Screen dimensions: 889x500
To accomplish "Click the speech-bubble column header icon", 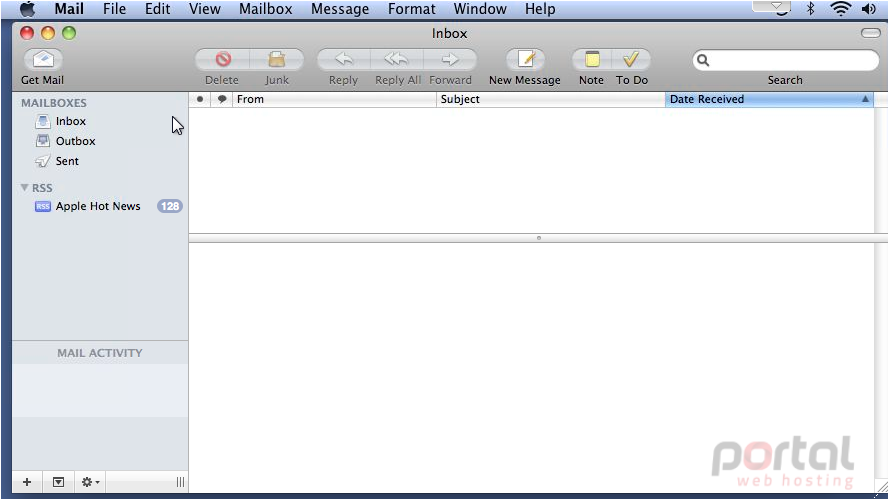I will pos(222,99).
